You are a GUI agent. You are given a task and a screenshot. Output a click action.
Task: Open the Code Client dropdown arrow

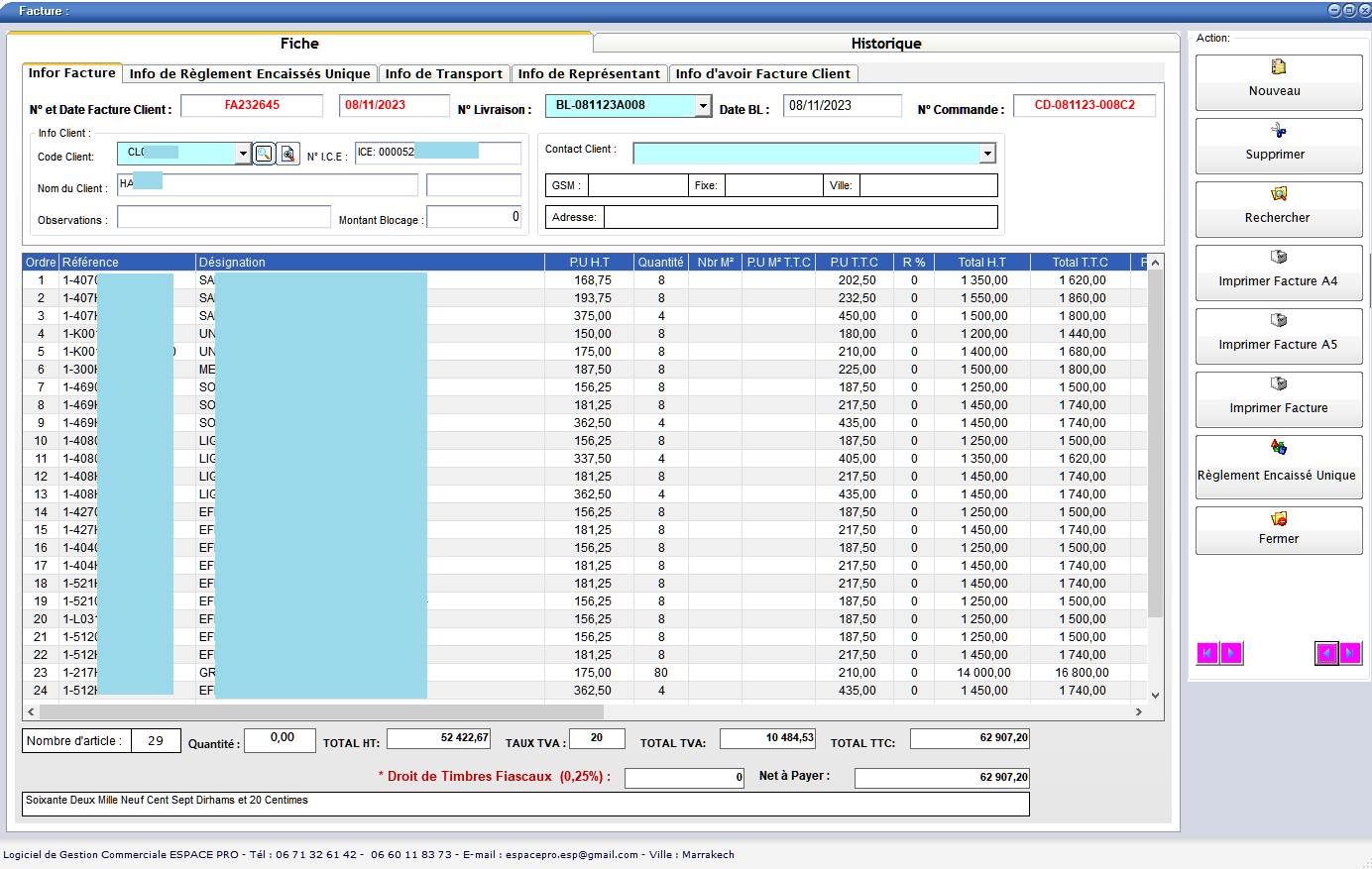click(243, 154)
